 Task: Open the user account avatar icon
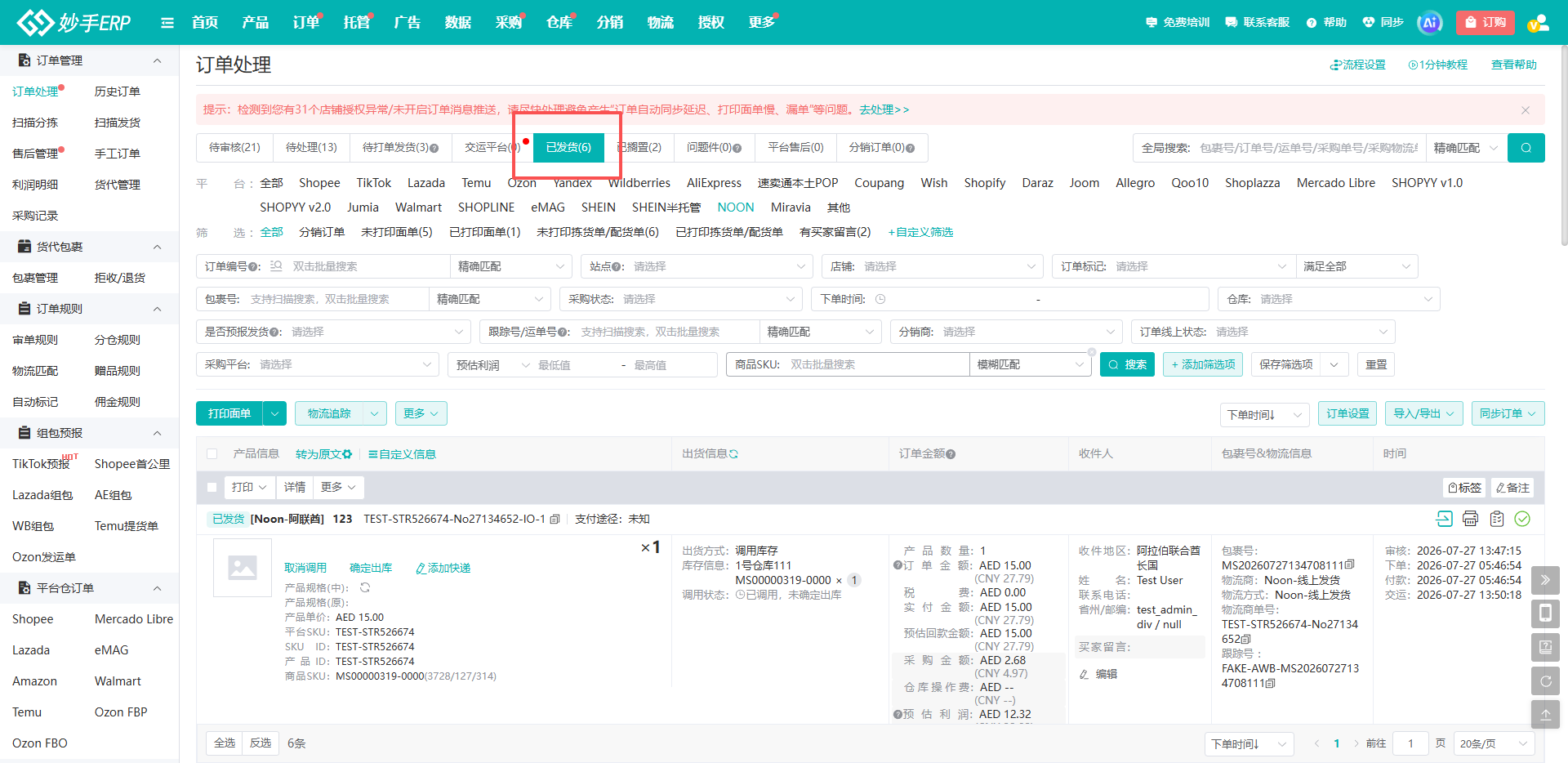coord(1538,23)
